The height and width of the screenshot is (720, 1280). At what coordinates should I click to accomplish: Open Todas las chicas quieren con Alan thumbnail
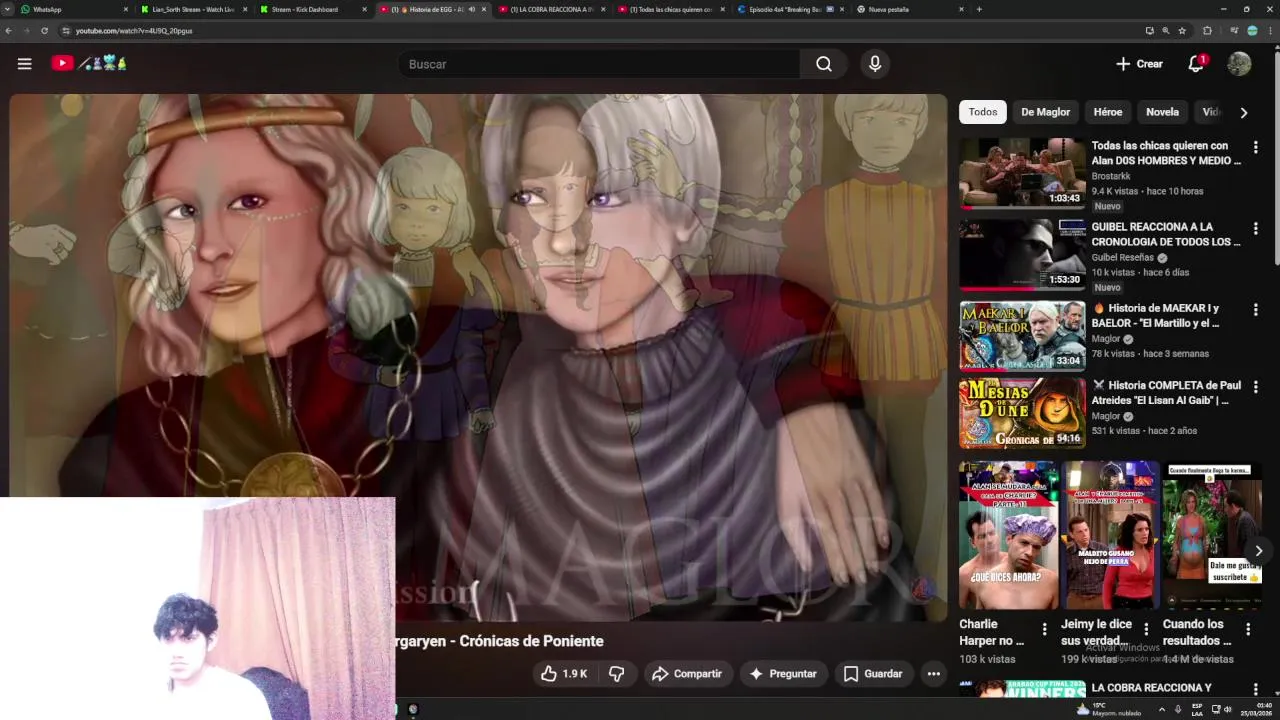(x=1022, y=173)
